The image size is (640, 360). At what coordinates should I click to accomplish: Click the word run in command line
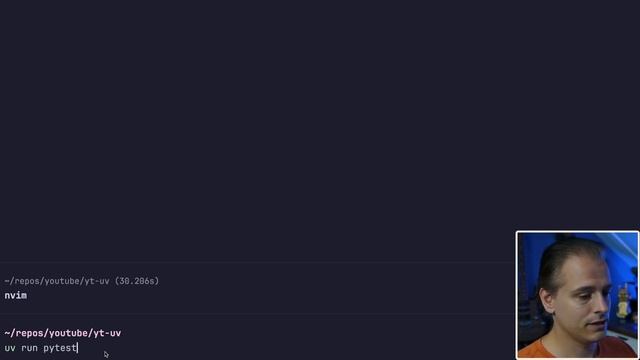point(29,348)
